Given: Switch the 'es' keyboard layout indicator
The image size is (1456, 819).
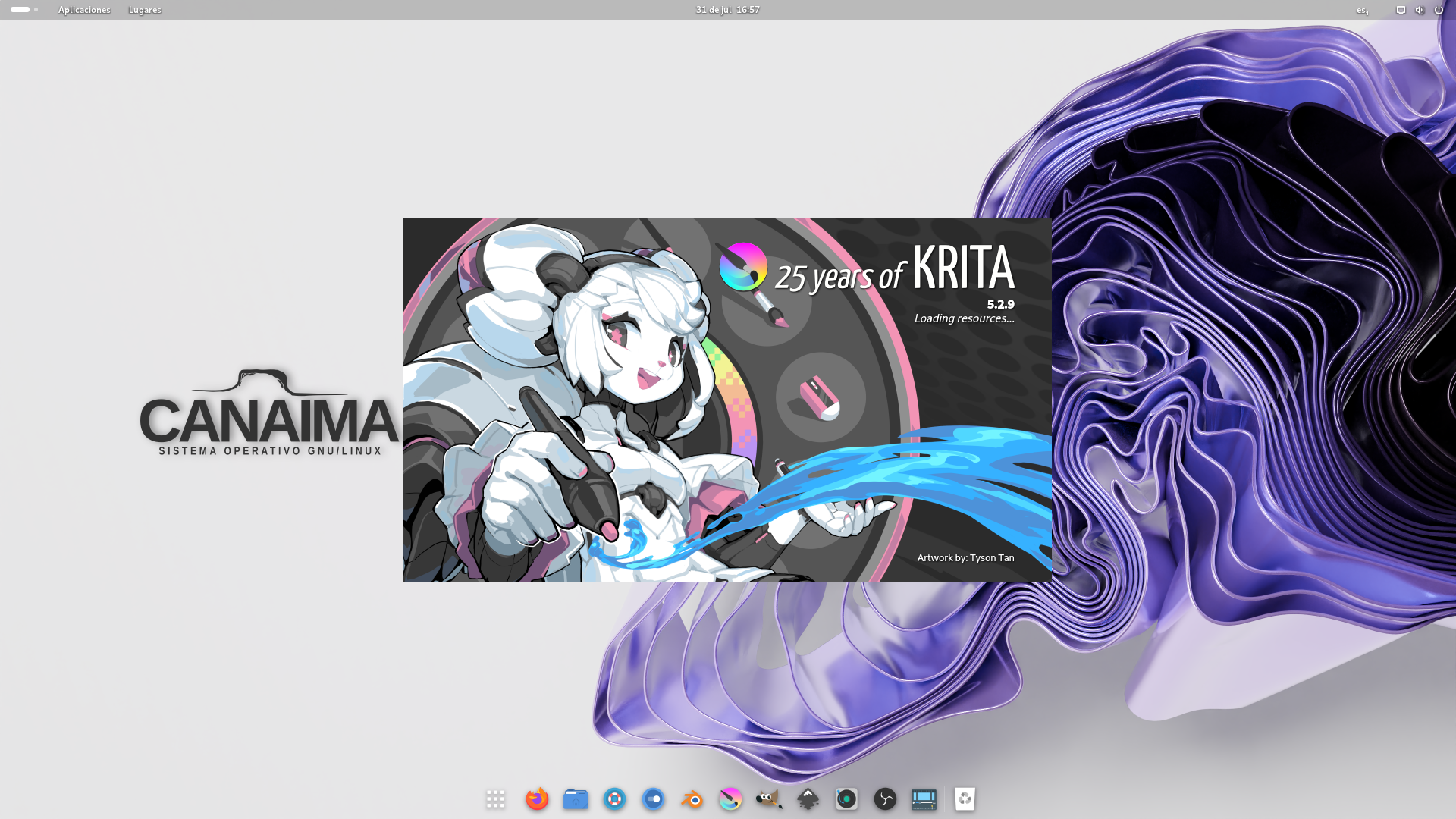Looking at the screenshot, I should coord(1363,10).
